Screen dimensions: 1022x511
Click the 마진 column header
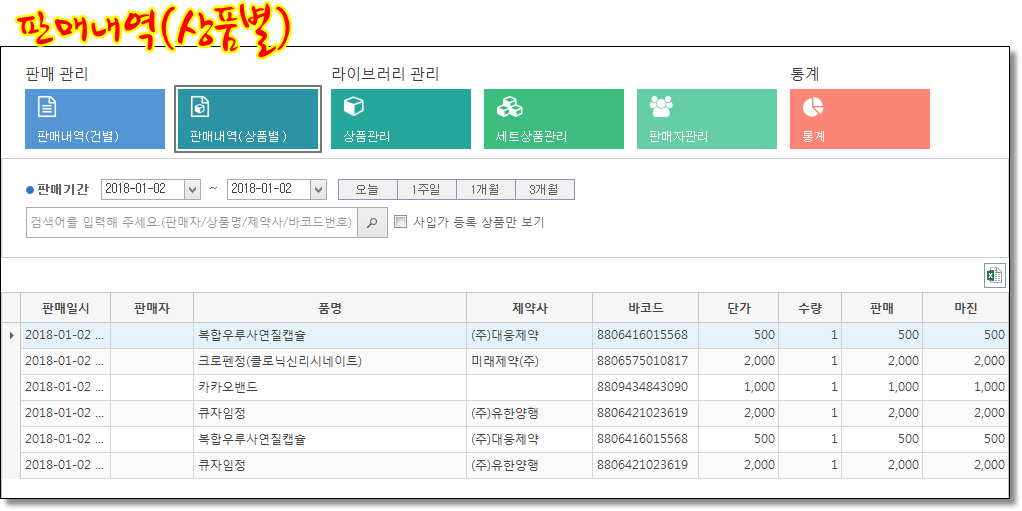click(x=965, y=308)
